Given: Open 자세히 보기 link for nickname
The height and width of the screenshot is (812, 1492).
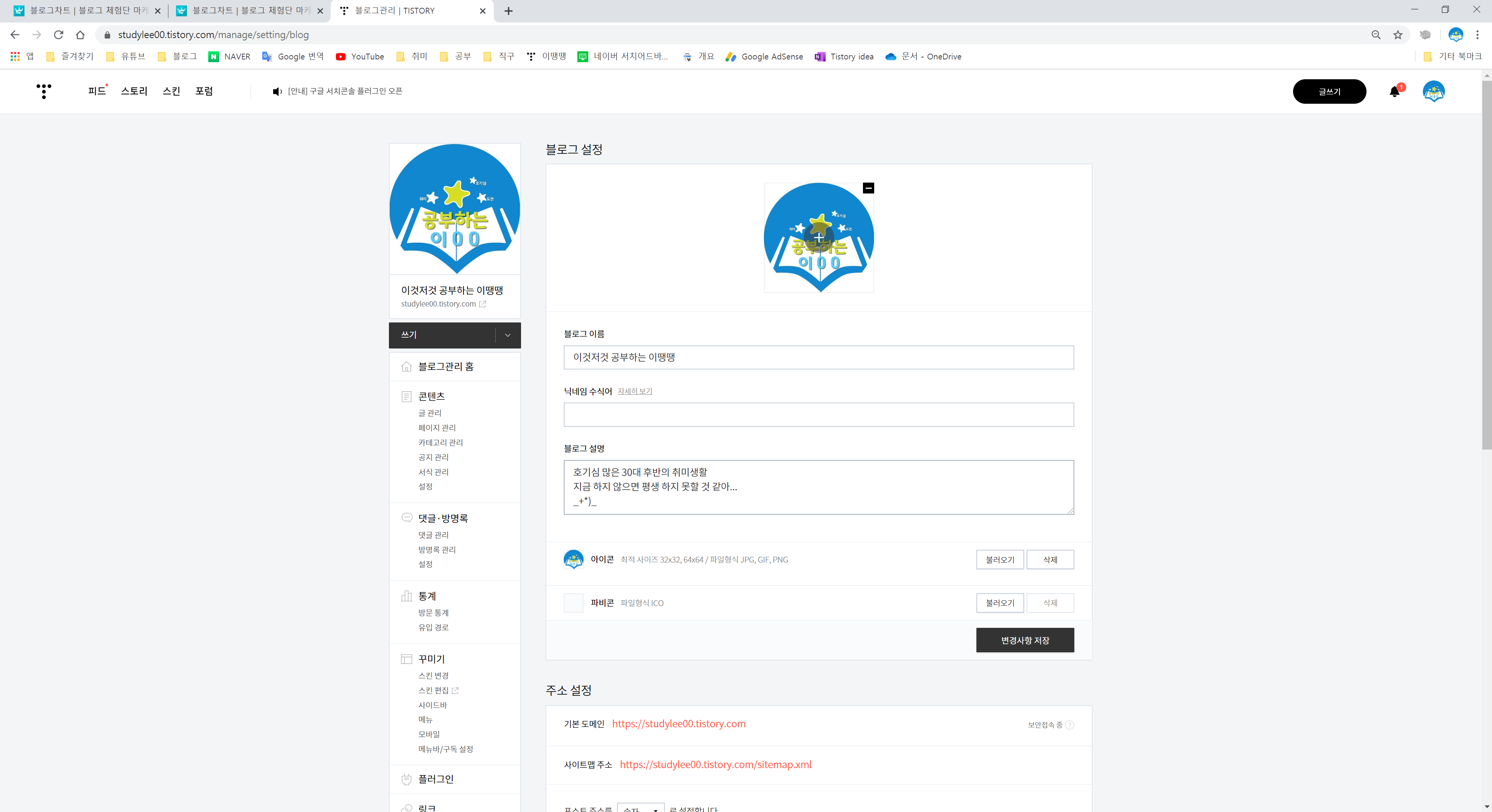Looking at the screenshot, I should click(x=635, y=392).
